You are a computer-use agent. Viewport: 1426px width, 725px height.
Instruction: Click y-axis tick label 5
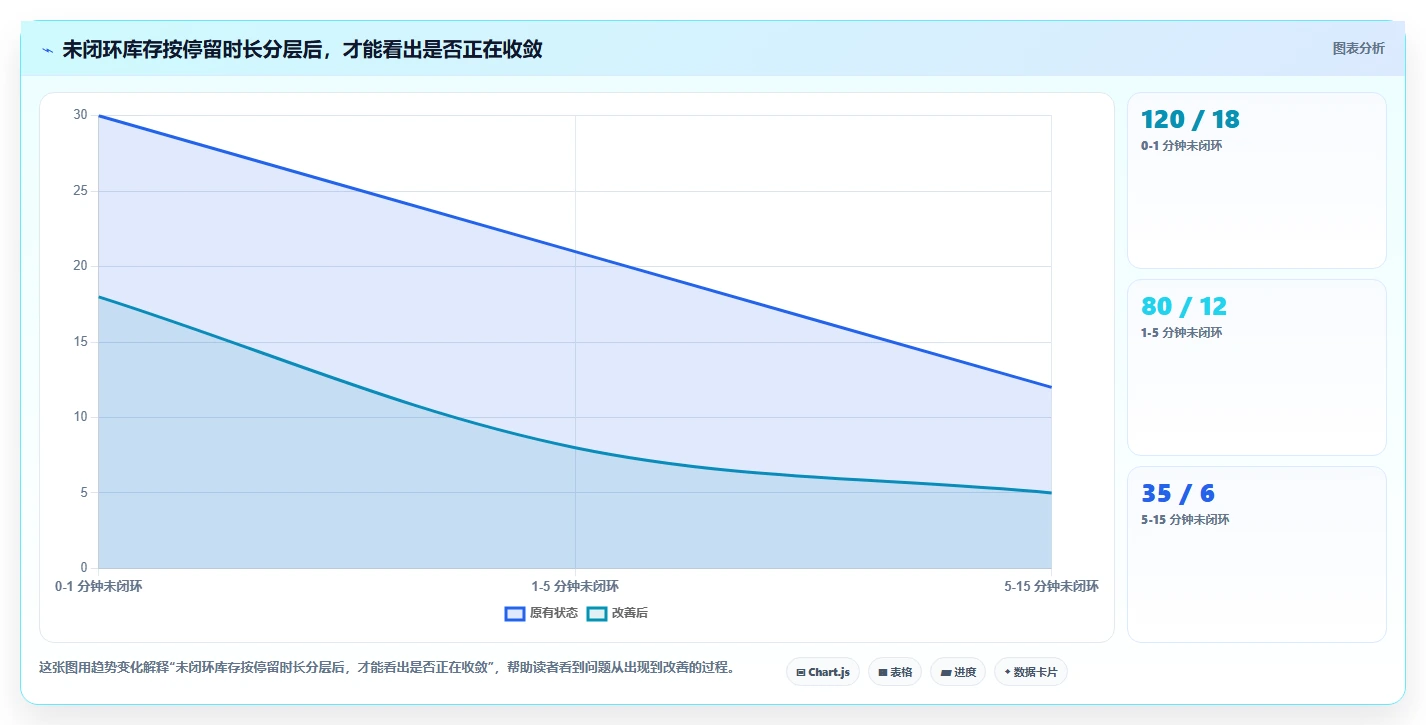click(x=84, y=493)
